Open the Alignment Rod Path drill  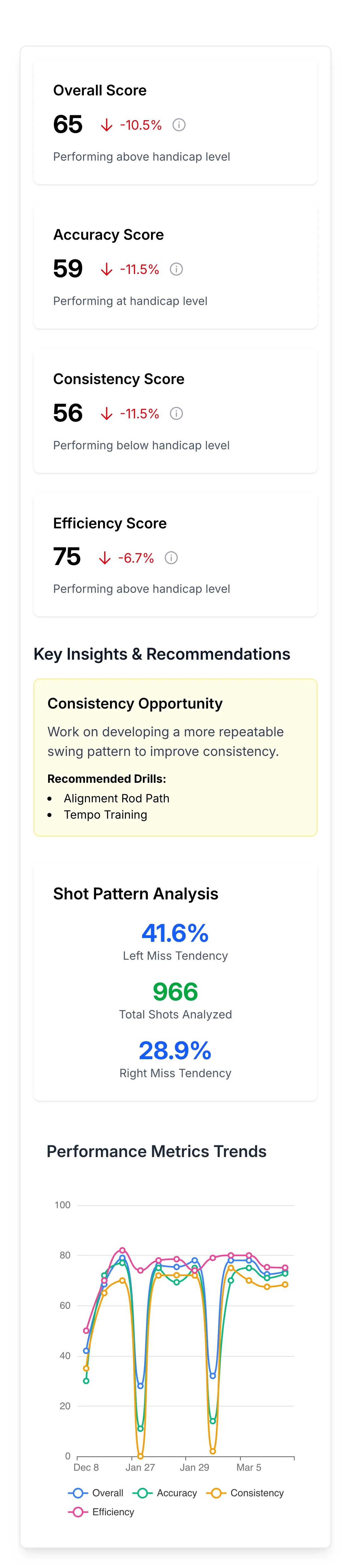coord(116,798)
